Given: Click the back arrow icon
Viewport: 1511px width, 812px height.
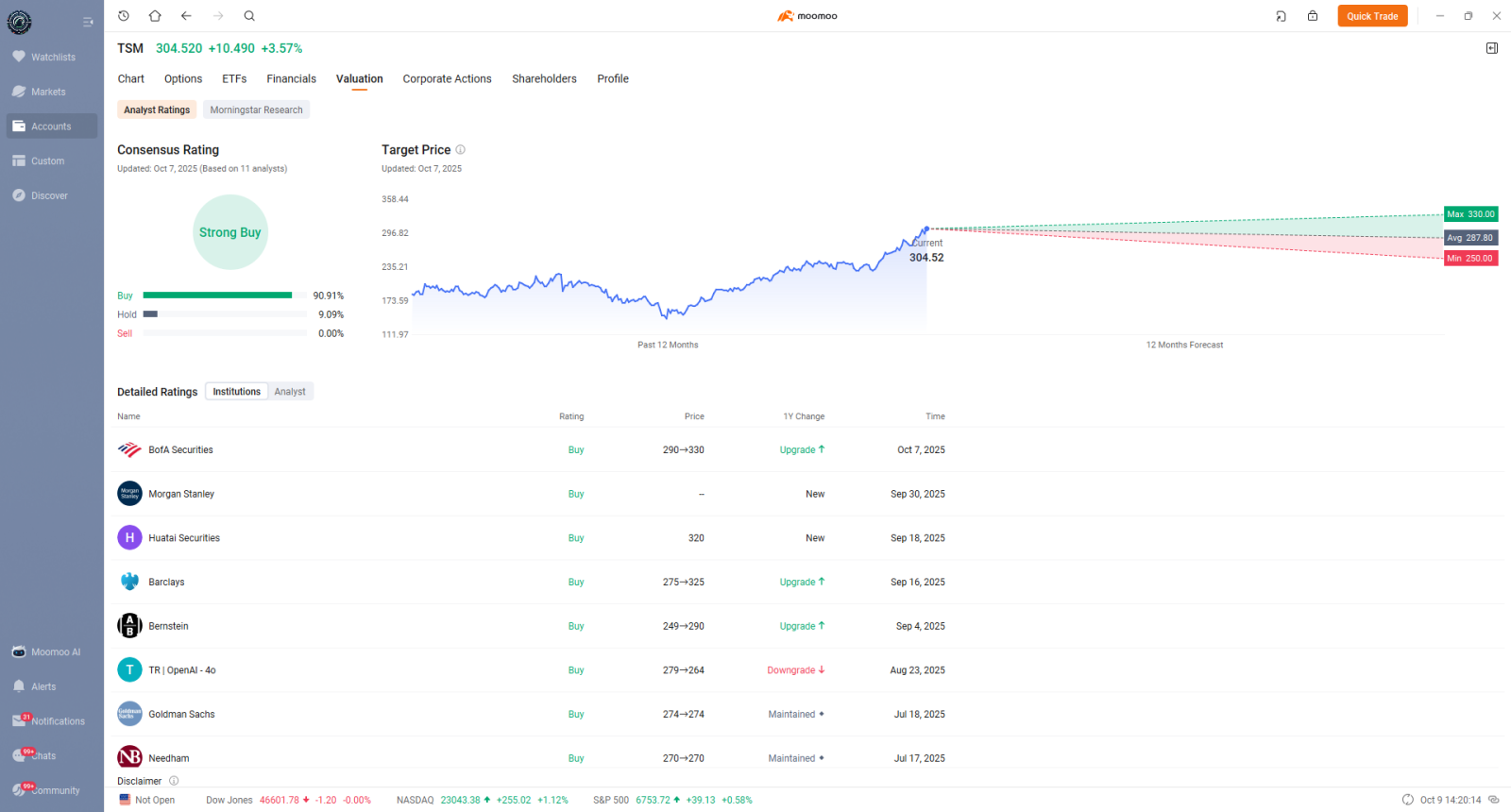Looking at the screenshot, I should [186, 16].
